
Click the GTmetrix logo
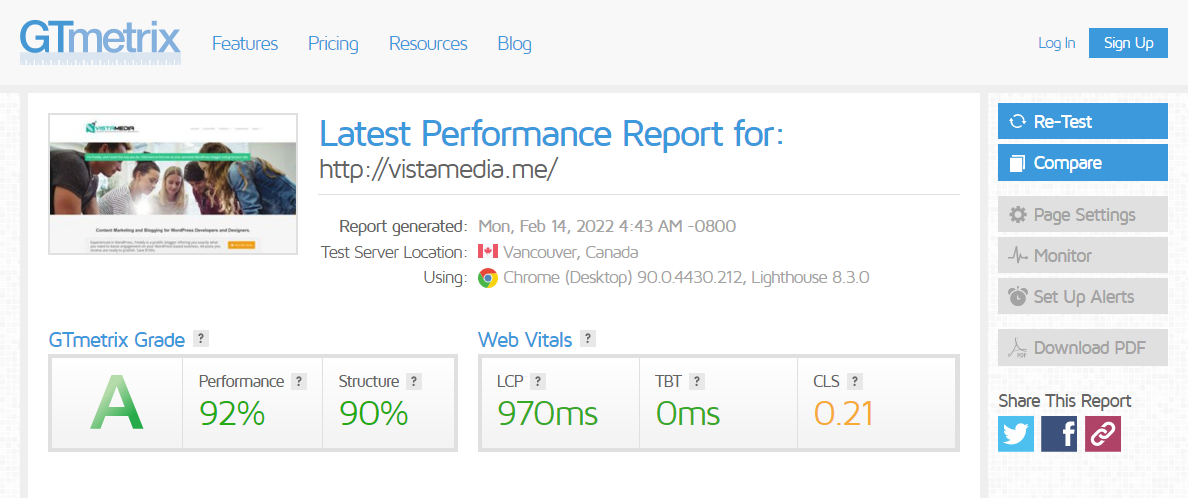[100, 42]
